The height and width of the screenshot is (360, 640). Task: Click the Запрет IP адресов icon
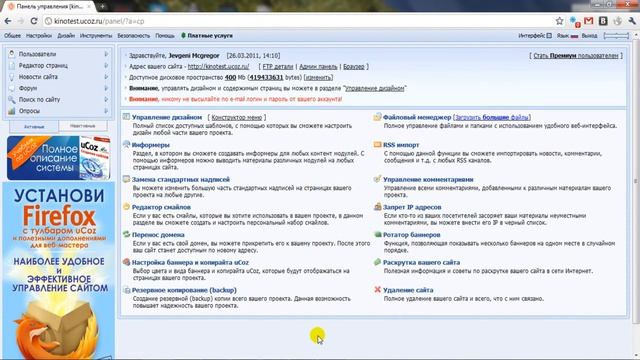click(x=377, y=207)
